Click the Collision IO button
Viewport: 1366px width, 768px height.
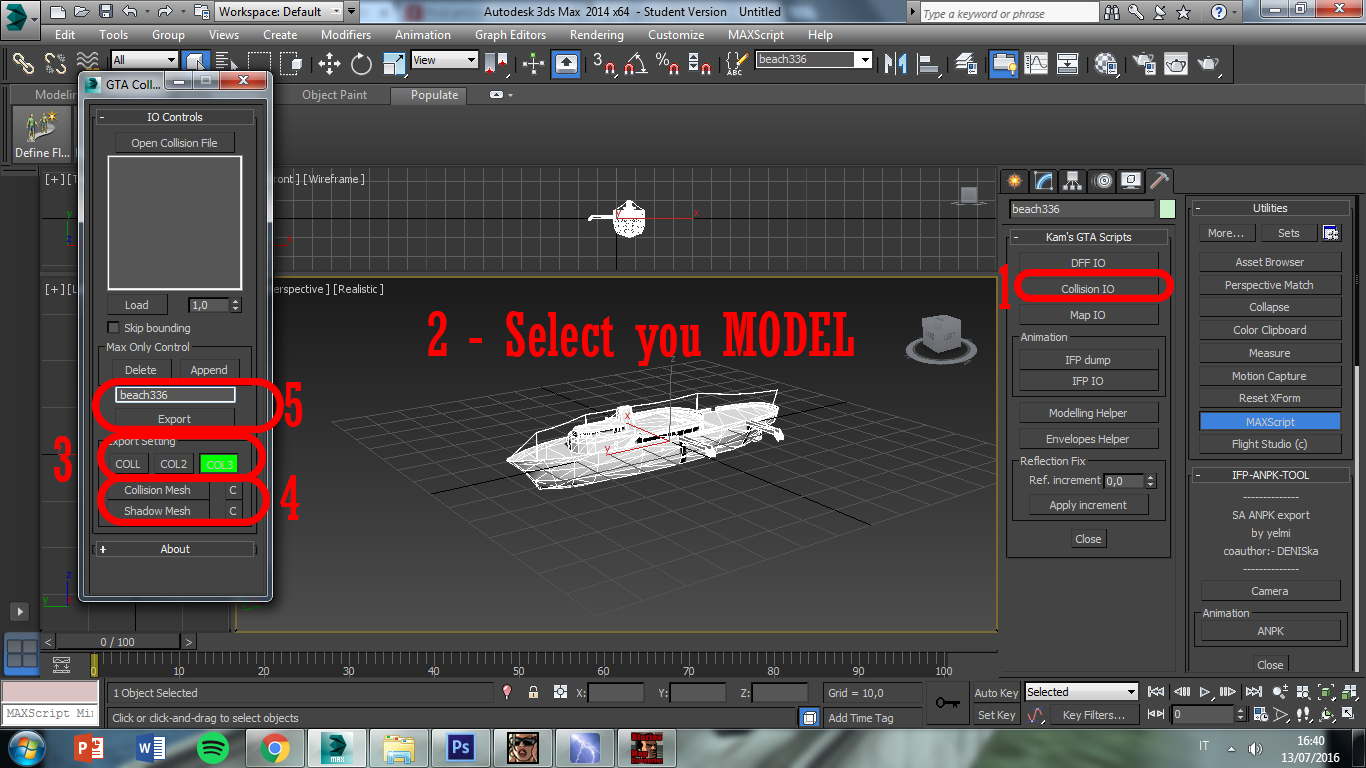[x=1088, y=289]
